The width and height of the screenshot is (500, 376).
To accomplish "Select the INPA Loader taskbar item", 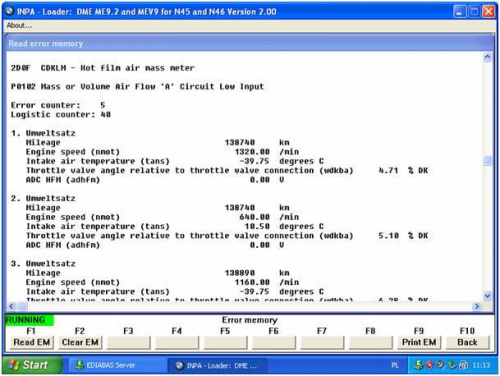I will (x=217, y=366).
